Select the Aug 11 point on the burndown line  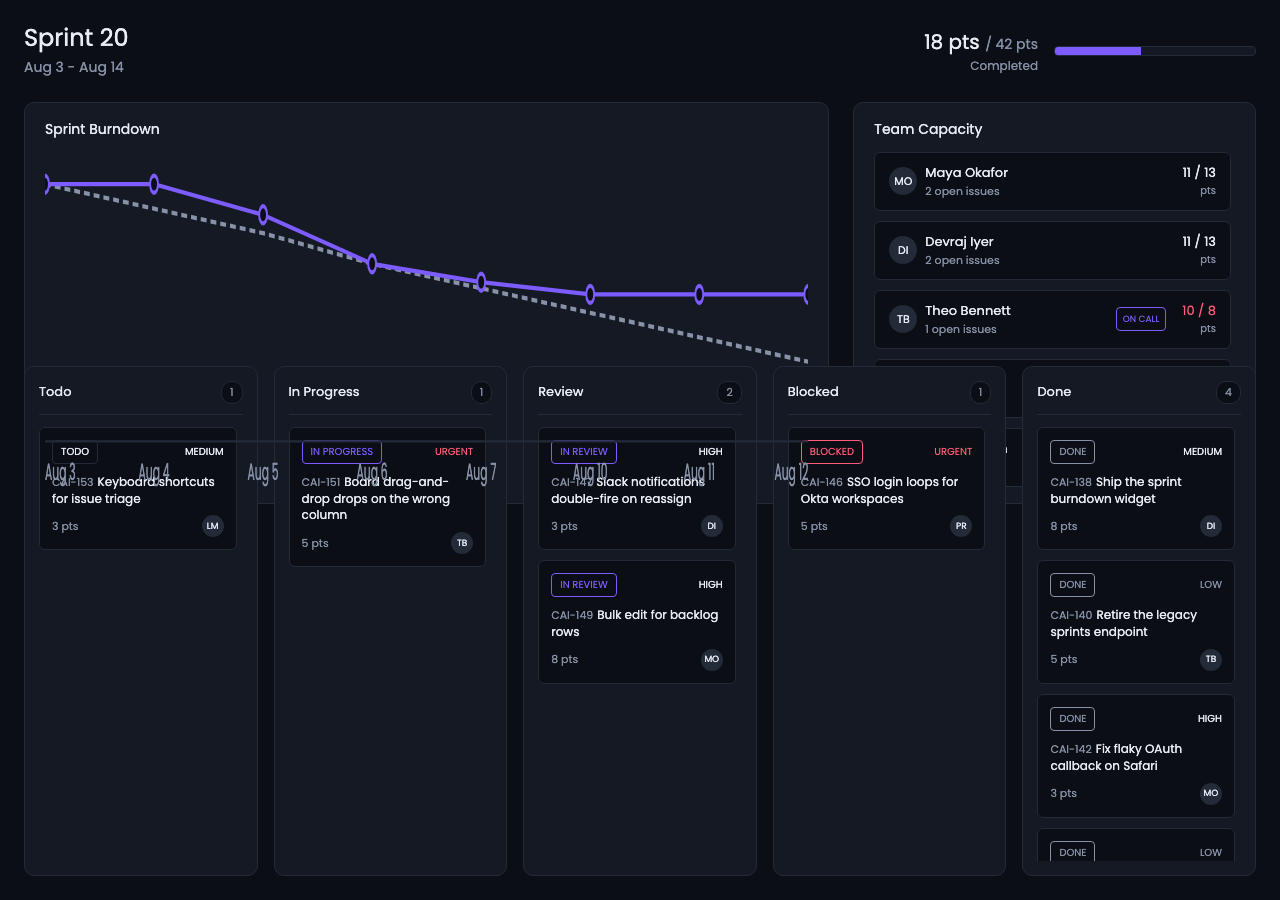point(699,294)
